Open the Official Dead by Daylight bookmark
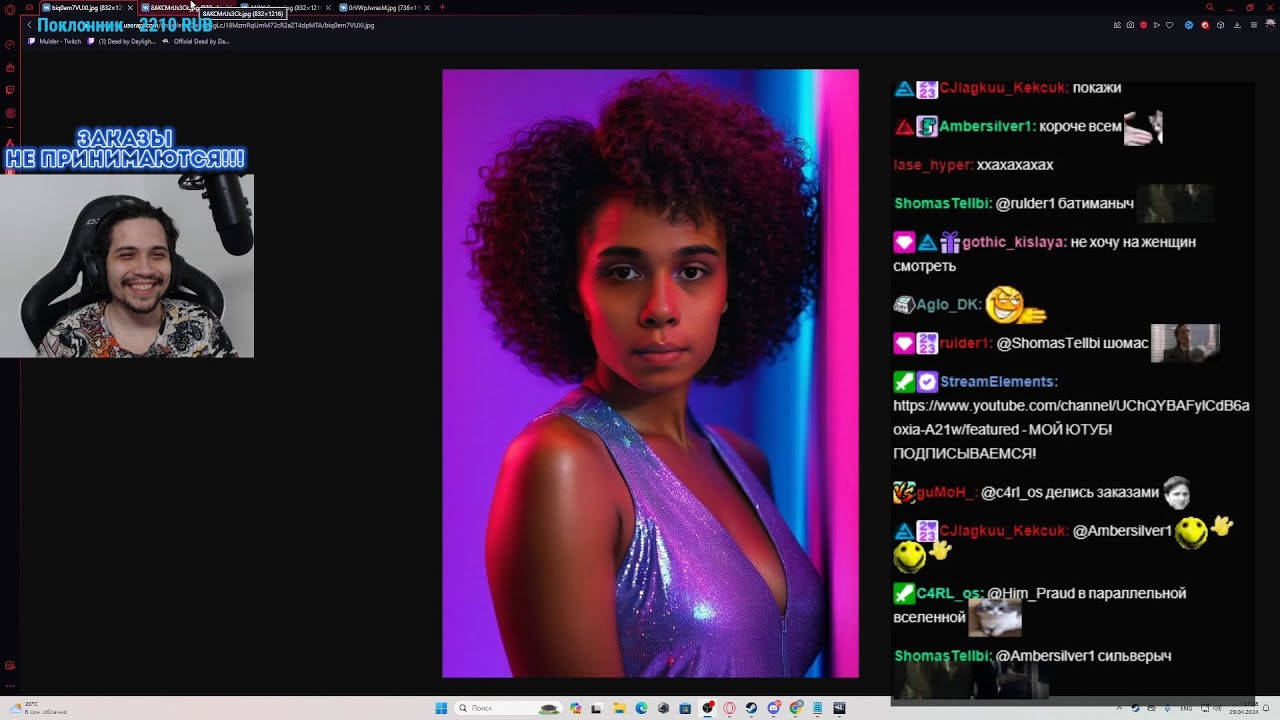Image resolution: width=1280 pixels, height=720 pixels. coord(196,42)
